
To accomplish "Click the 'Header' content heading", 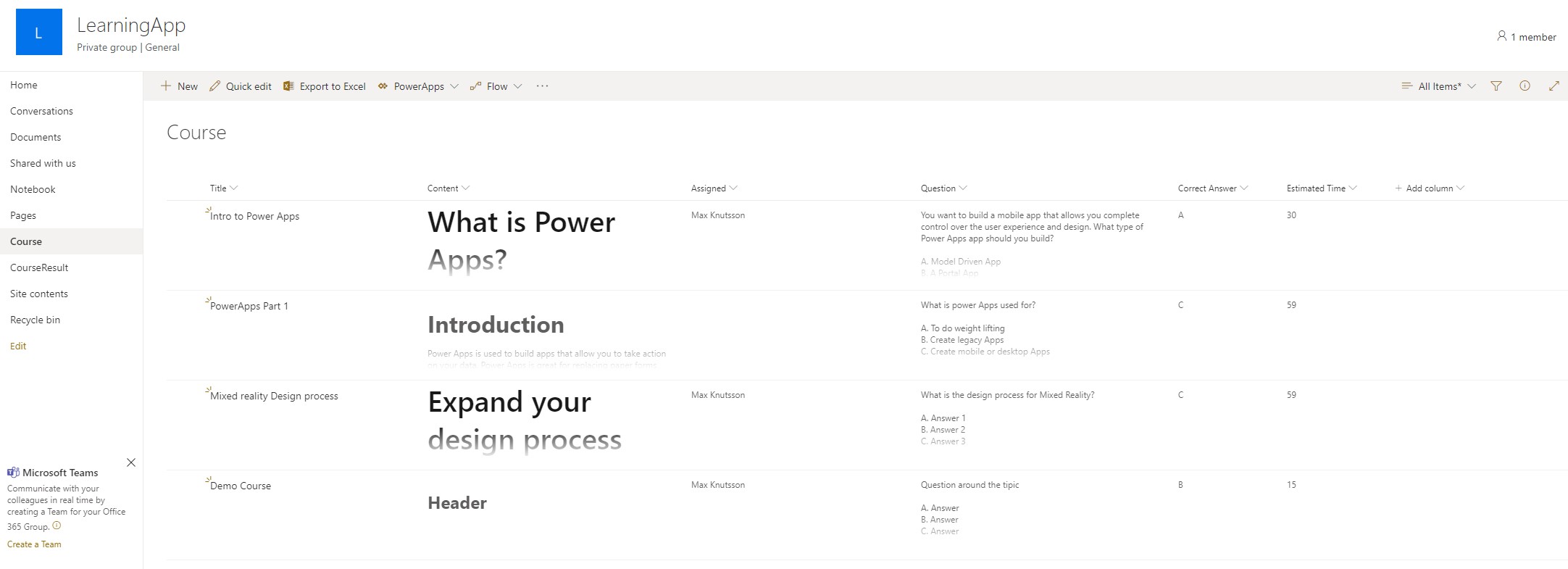I will coord(457,503).
